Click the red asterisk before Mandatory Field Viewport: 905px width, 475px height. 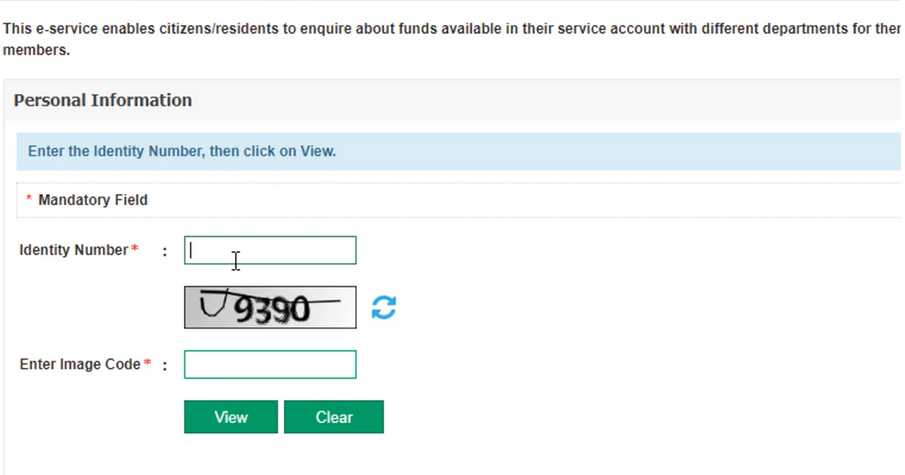click(29, 200)
